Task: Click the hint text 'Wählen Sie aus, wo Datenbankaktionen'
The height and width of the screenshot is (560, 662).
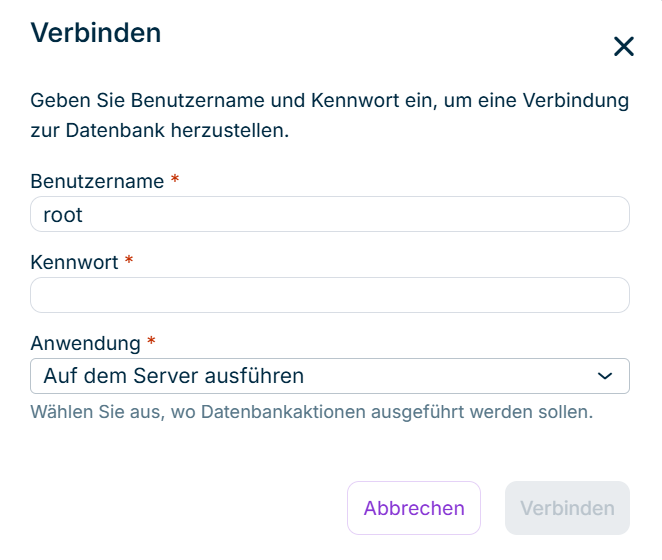Action: (198, 412)
